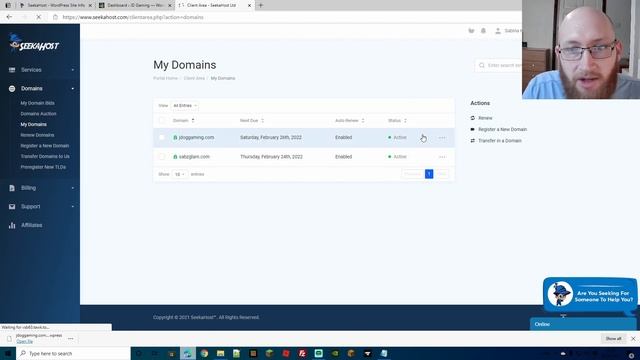The height and width of the screenshot is (360, 640).
Task: Open a new browser tab
Action: point(261,5)
